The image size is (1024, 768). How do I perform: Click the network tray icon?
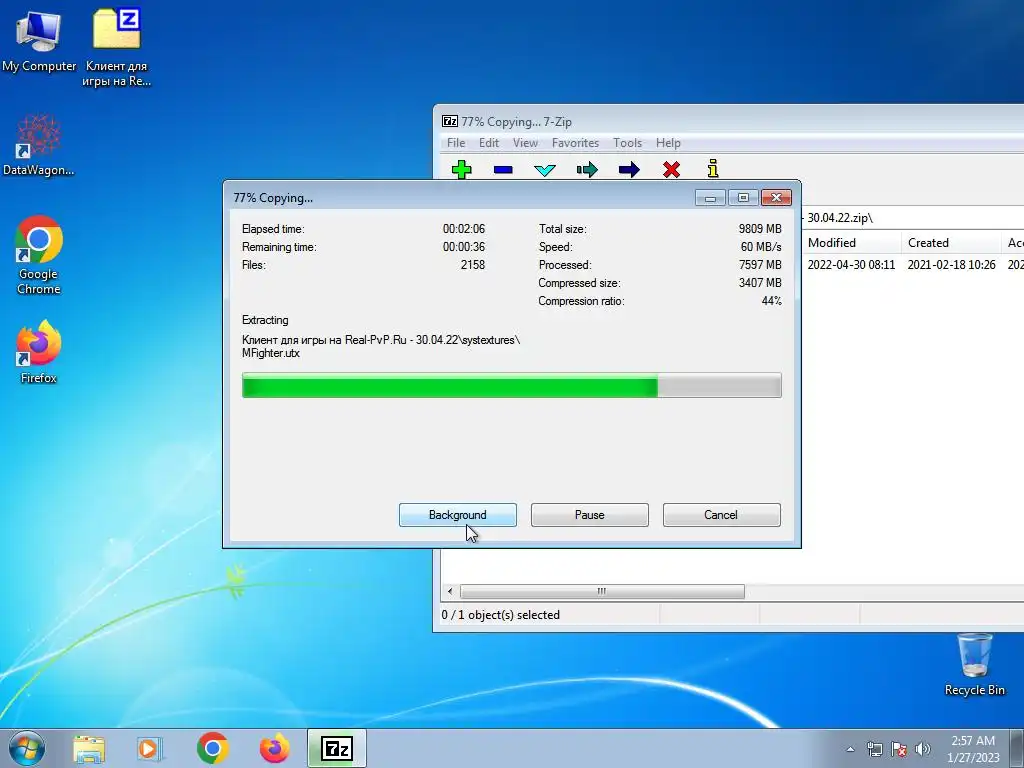click(874, 749)
